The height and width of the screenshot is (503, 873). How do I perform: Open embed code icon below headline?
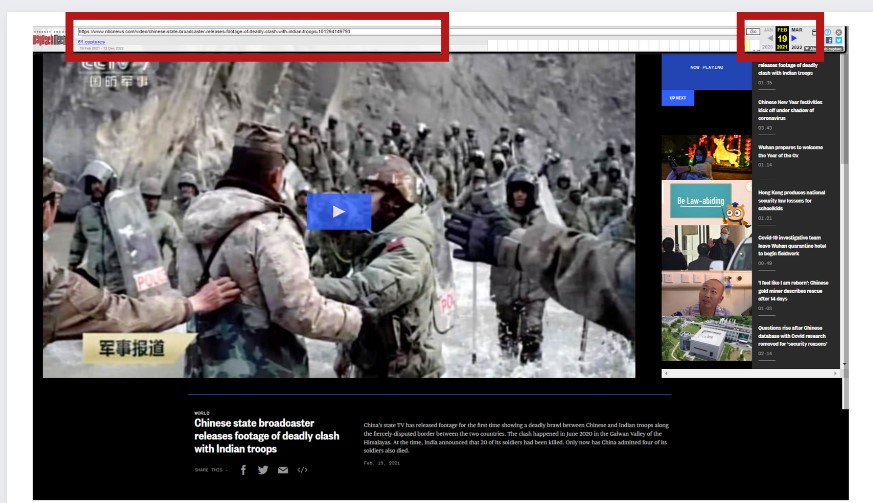click(302, 469)
